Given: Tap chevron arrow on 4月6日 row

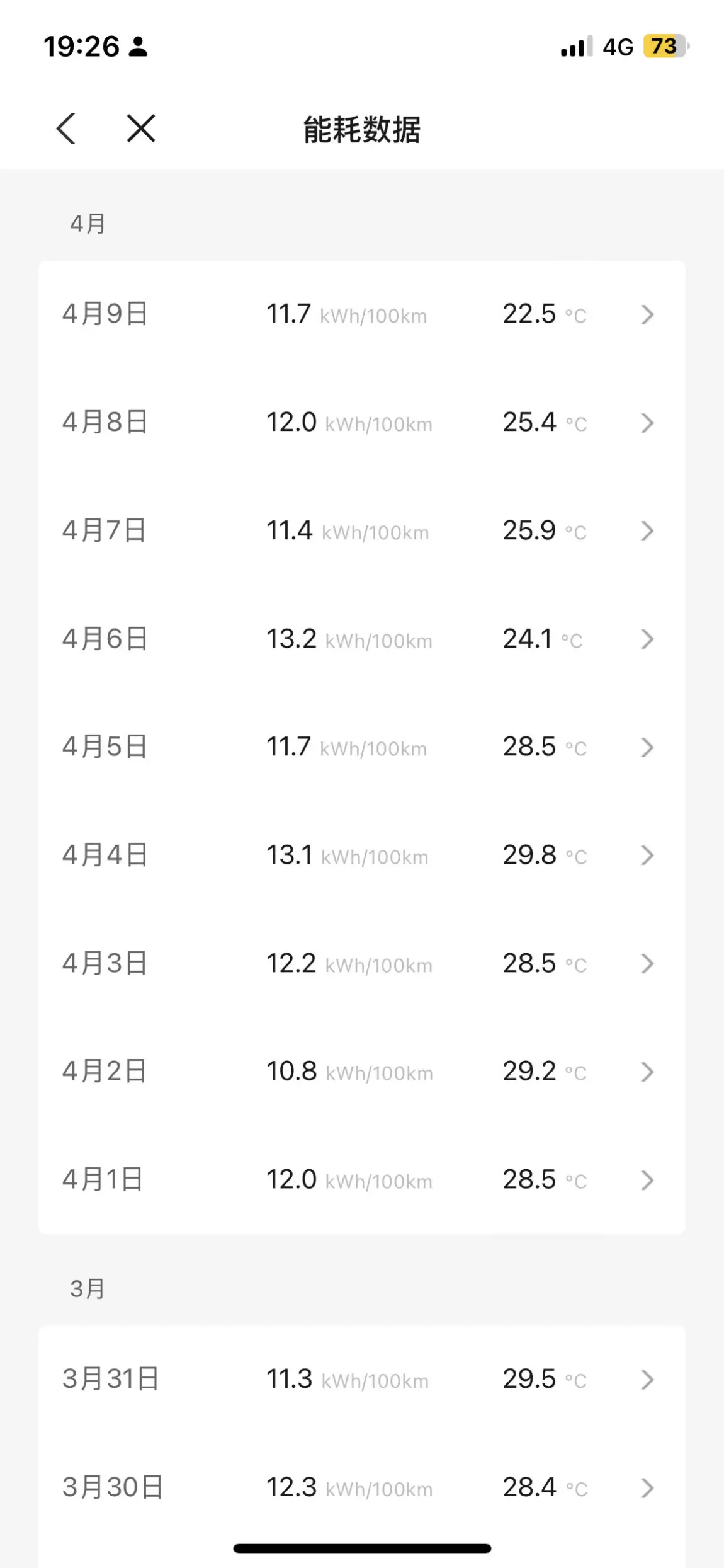Looking at the screenshot, I should 647,639.
